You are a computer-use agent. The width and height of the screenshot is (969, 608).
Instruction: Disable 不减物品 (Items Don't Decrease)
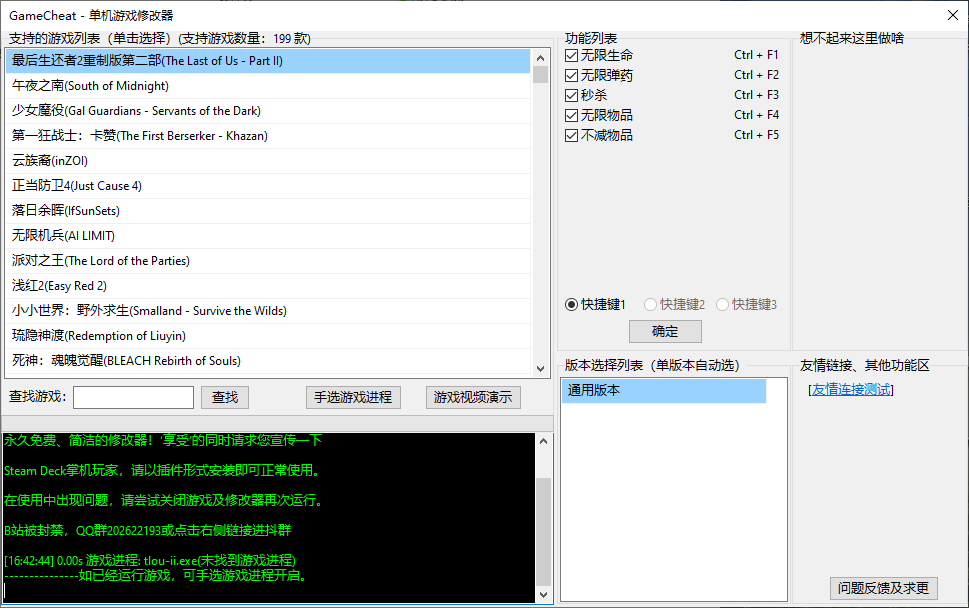click(571, 135)
